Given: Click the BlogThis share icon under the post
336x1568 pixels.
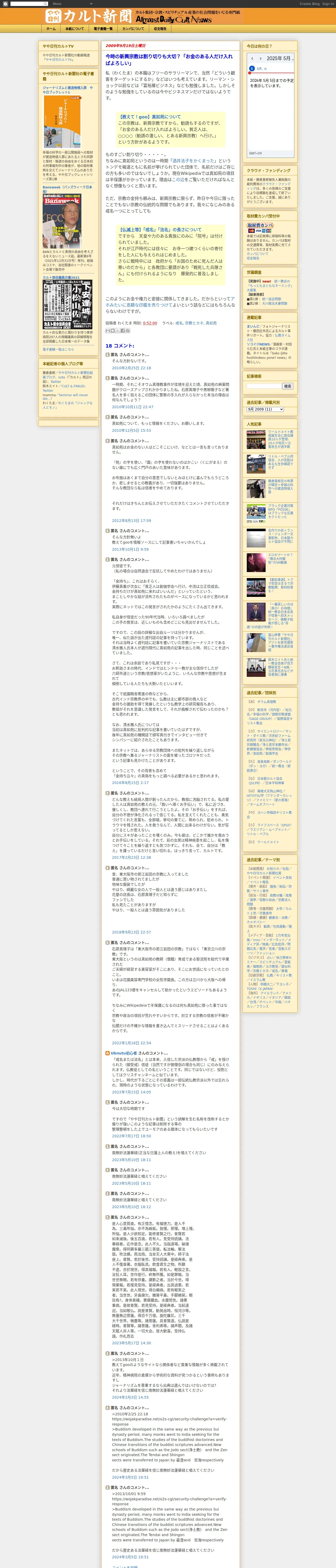Looking at the screenshot, I should 113,331.
